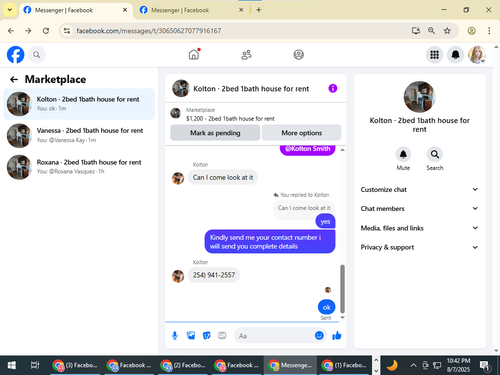Screen dimensions: 500x375
Task: Open the Facebook menu grid icon
Action: pyautogui.click(x=434, y=55)
